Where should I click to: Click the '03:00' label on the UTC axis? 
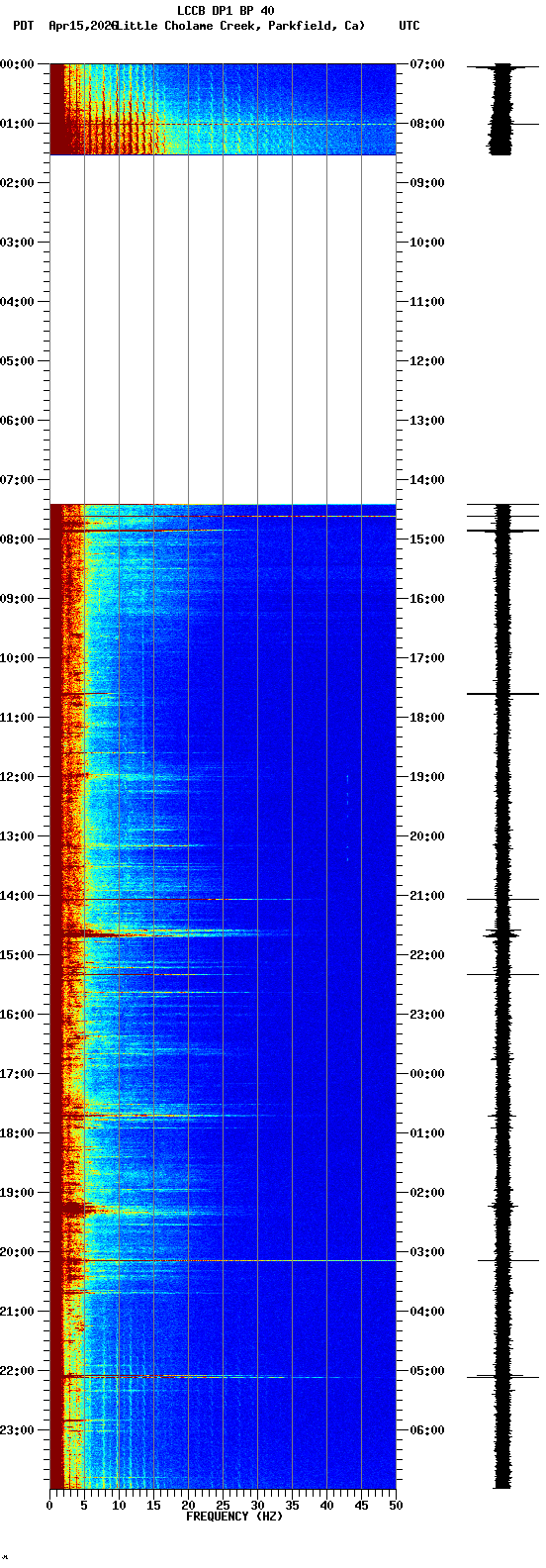pos(427,1252)
